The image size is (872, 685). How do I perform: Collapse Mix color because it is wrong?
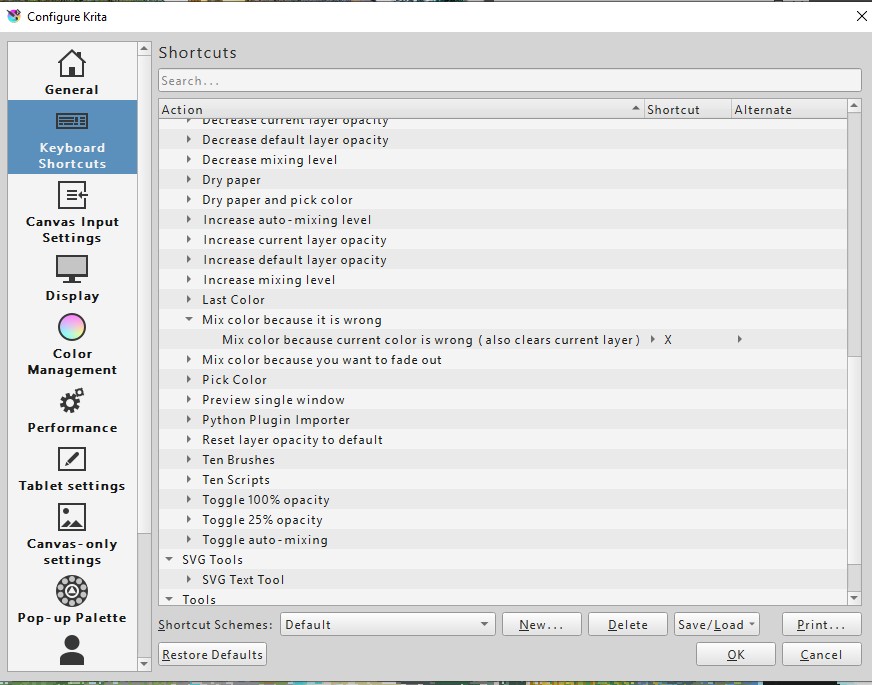coord(189,319)
